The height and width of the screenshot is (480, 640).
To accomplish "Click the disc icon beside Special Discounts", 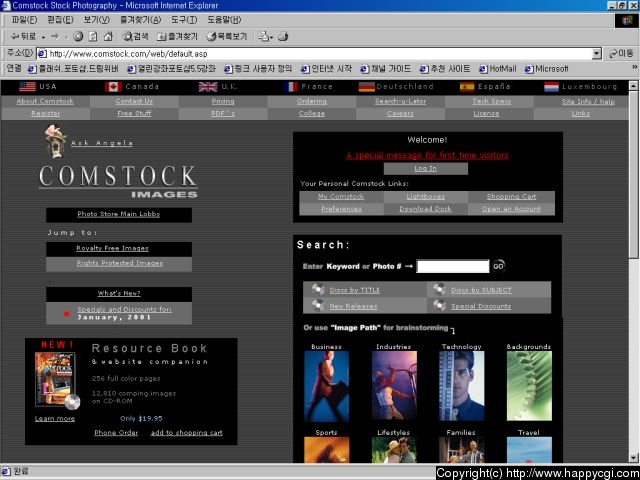I will tap(440, 305).
